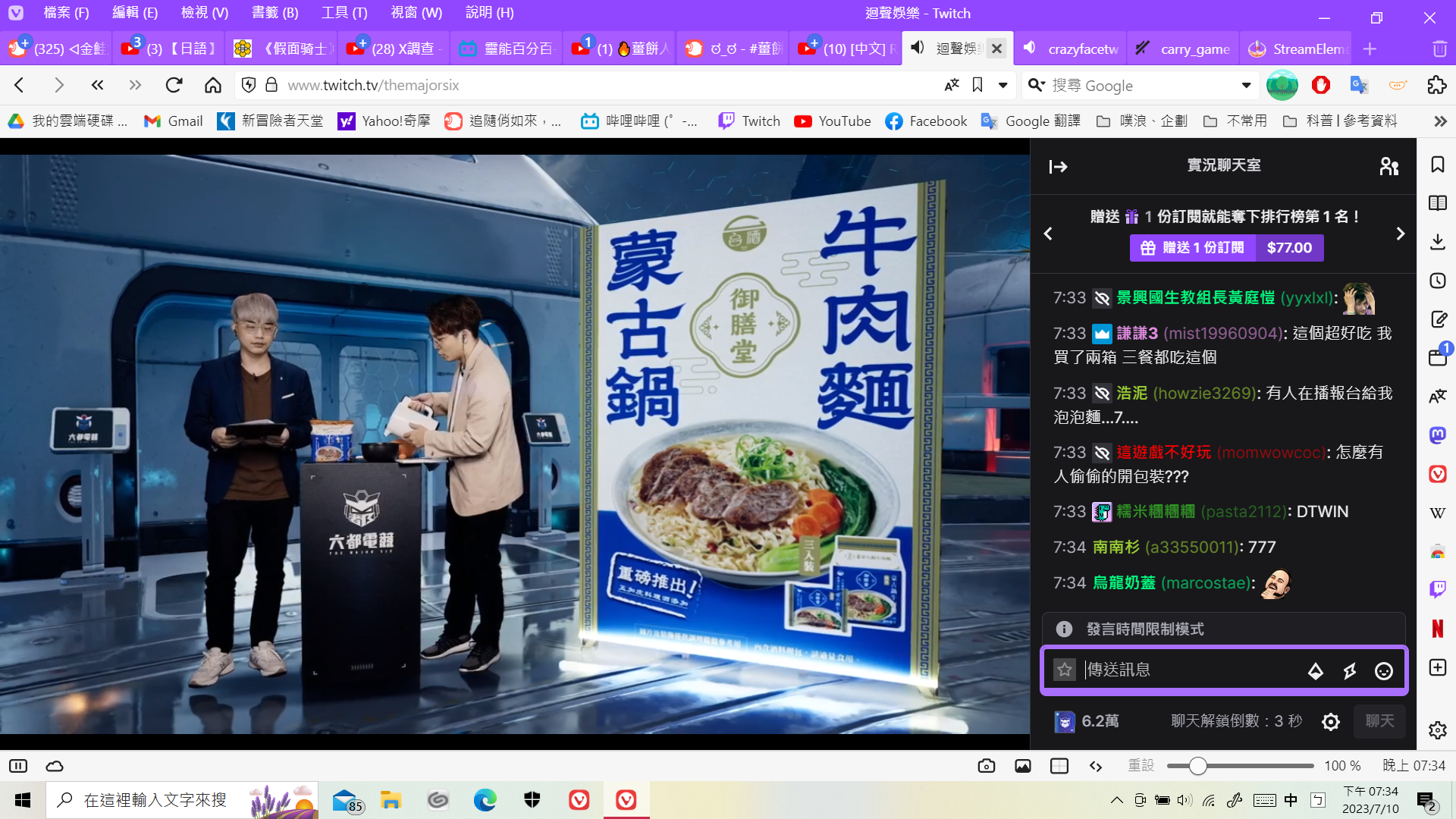1456x819 pixels.
Task: Switch to the StreamElements tab
Action: 1296,49
